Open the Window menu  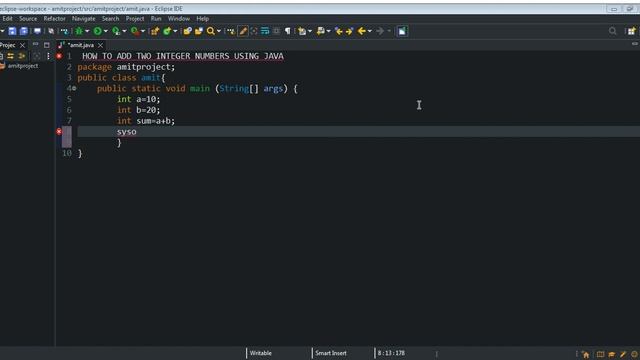tap(179, 19)
